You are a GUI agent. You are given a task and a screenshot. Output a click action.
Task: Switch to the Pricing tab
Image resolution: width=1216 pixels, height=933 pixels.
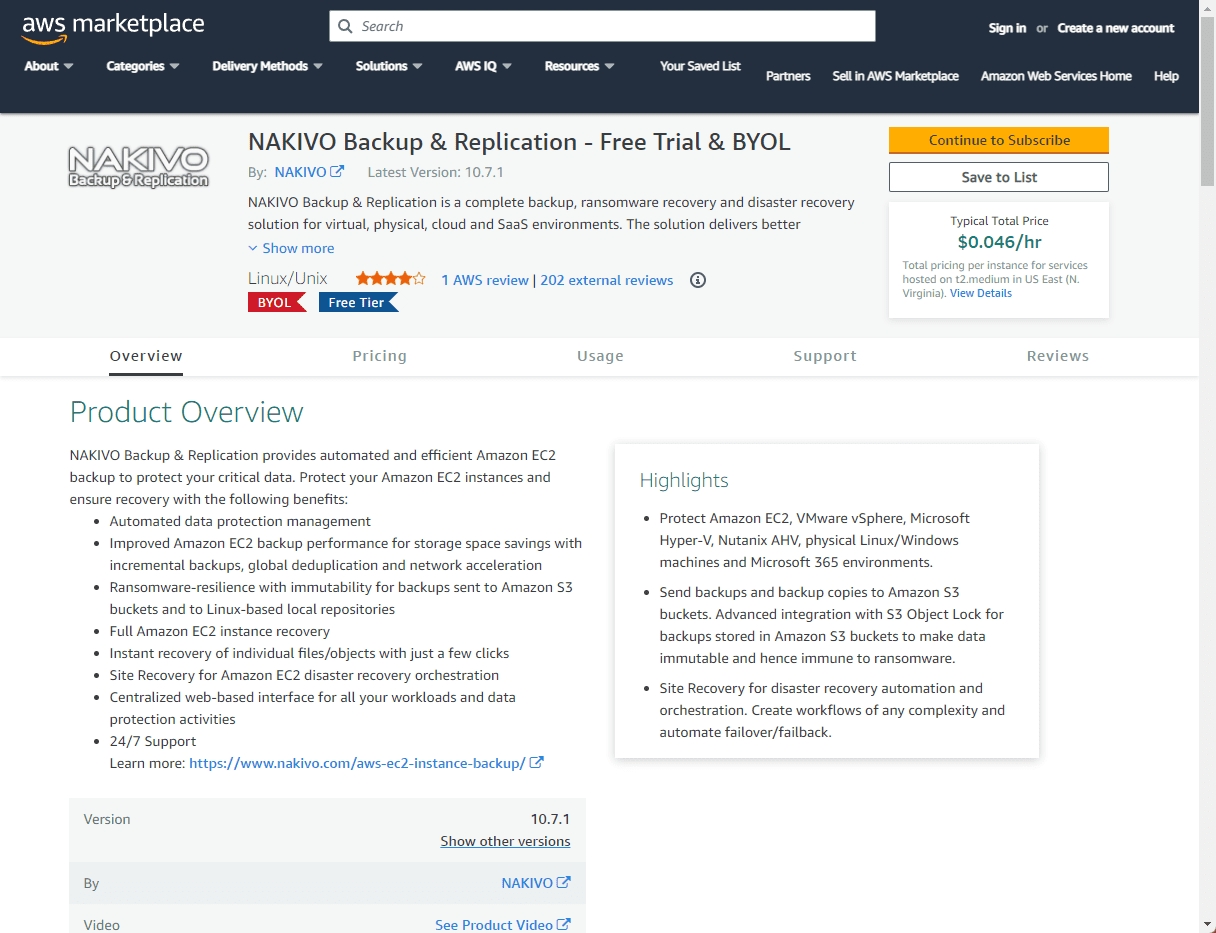[380, 356]
